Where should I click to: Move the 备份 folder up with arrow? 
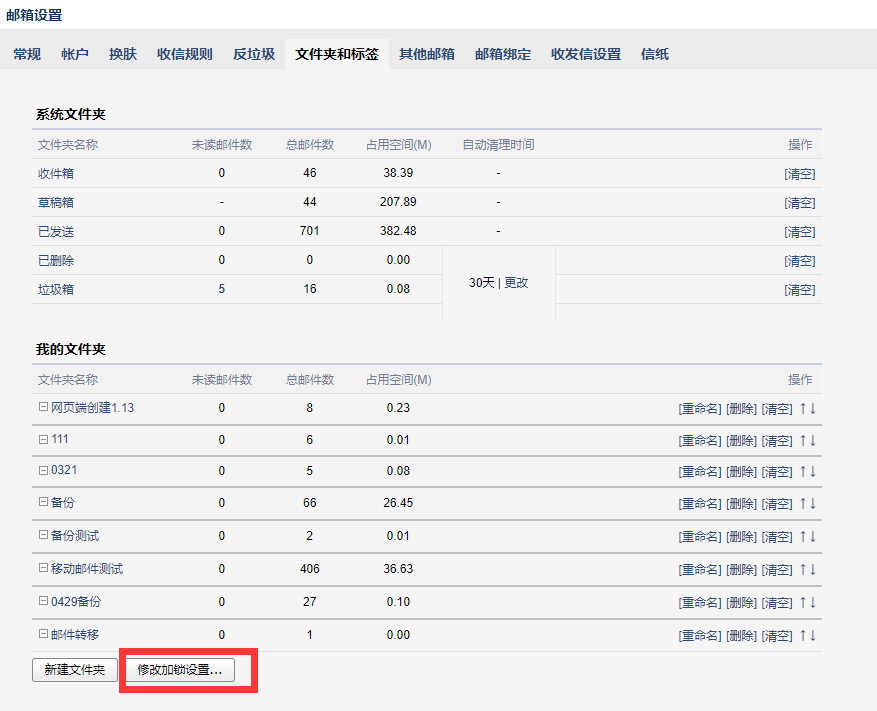(802, 503)
